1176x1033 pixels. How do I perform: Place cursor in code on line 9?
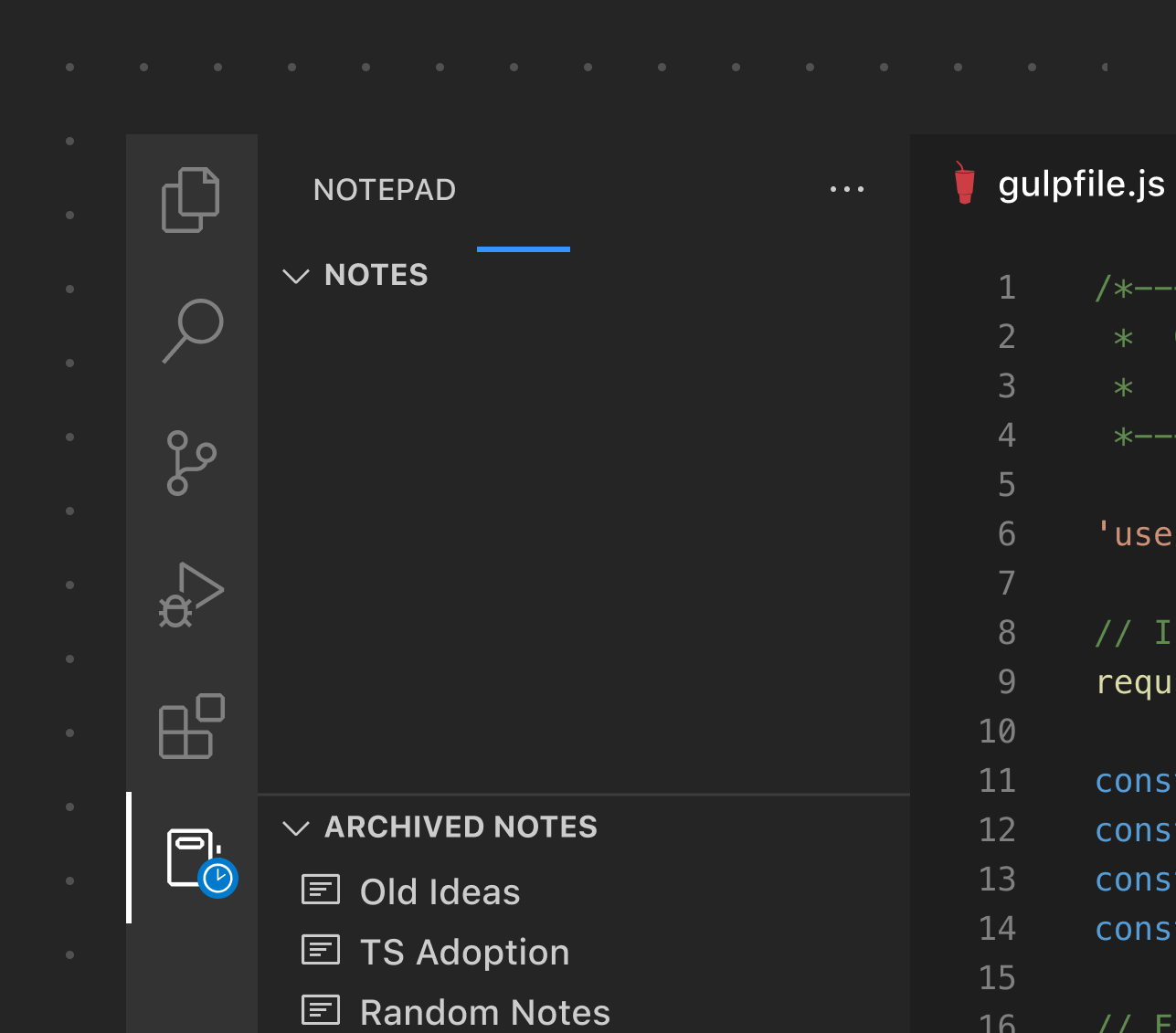(x=1133, y=682)
